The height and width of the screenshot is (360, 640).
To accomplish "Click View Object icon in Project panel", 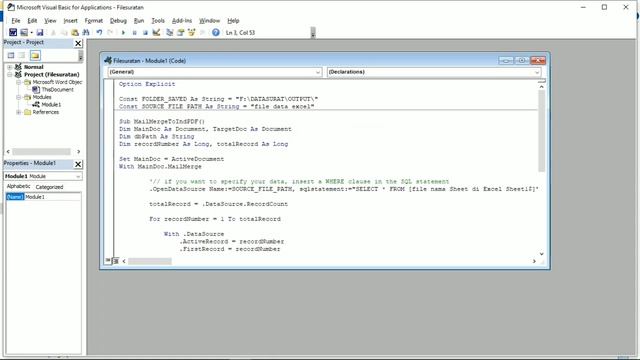I will (22, 55).
